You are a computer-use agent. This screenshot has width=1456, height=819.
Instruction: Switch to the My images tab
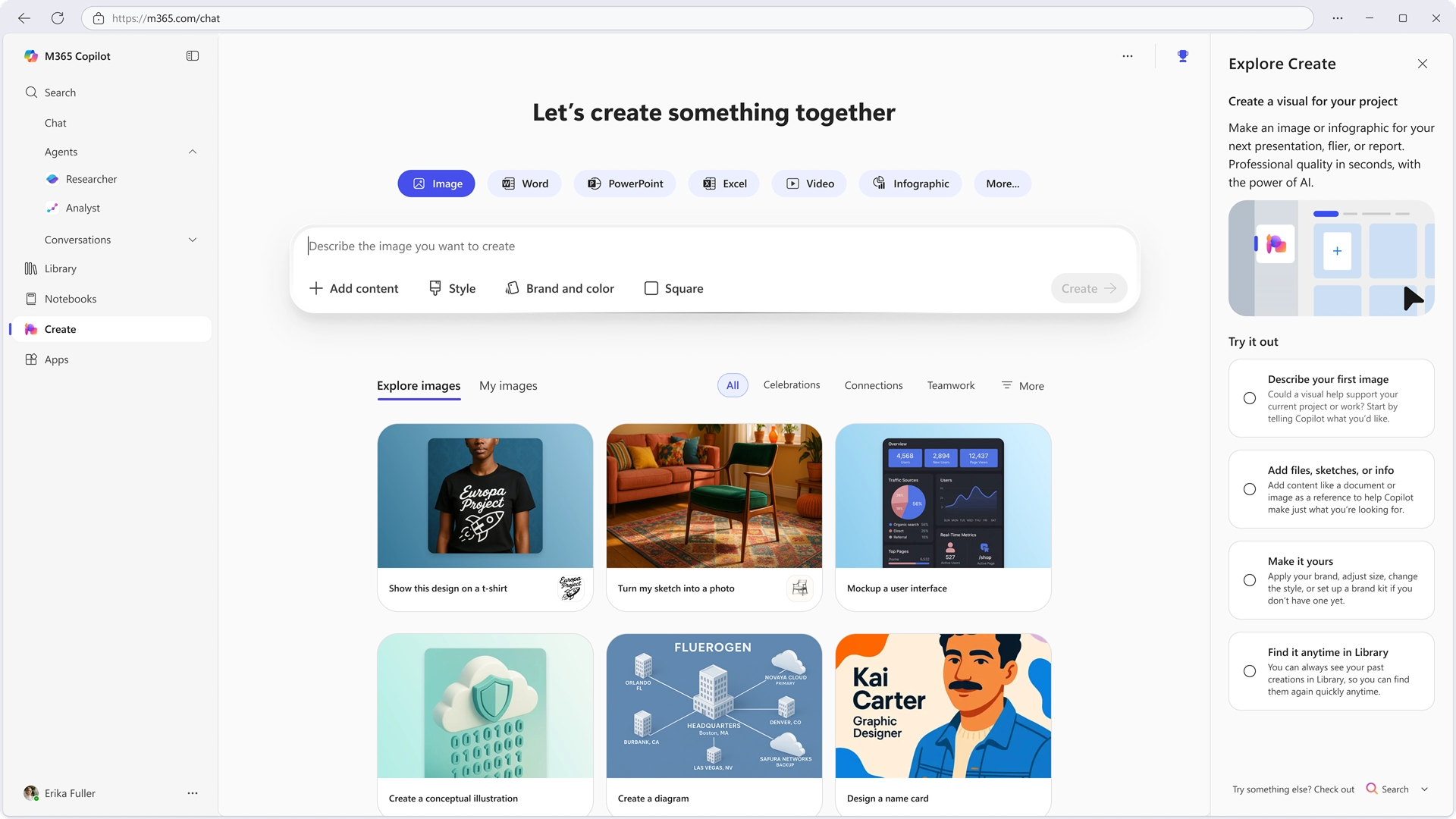[x=508, y=385]
